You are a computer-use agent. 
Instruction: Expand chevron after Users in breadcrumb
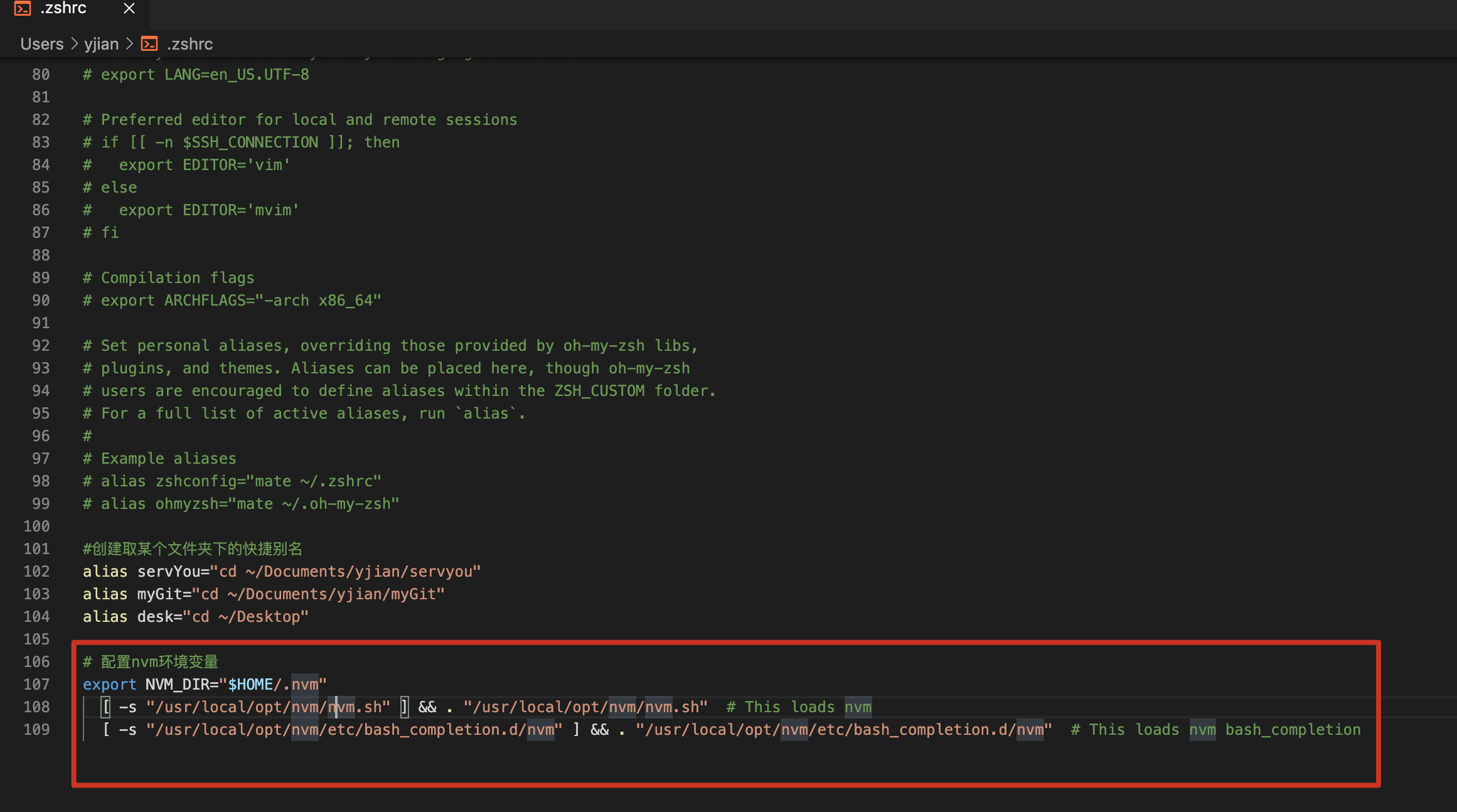tap(74, 44)
